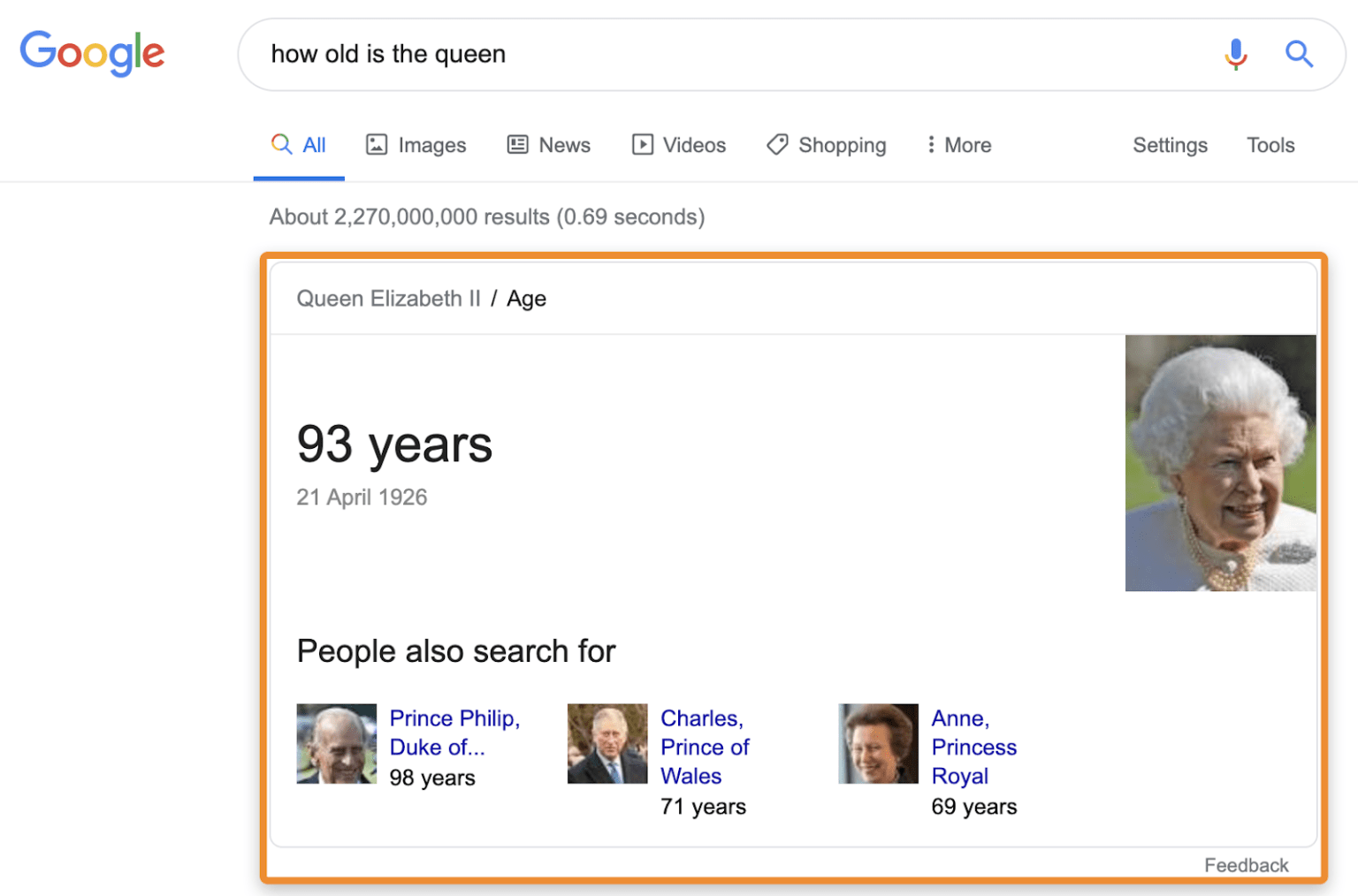The image size is (1358, 896).
Task: Click the Shopping tab price-tag icon
Action: (x=776, y=144)
